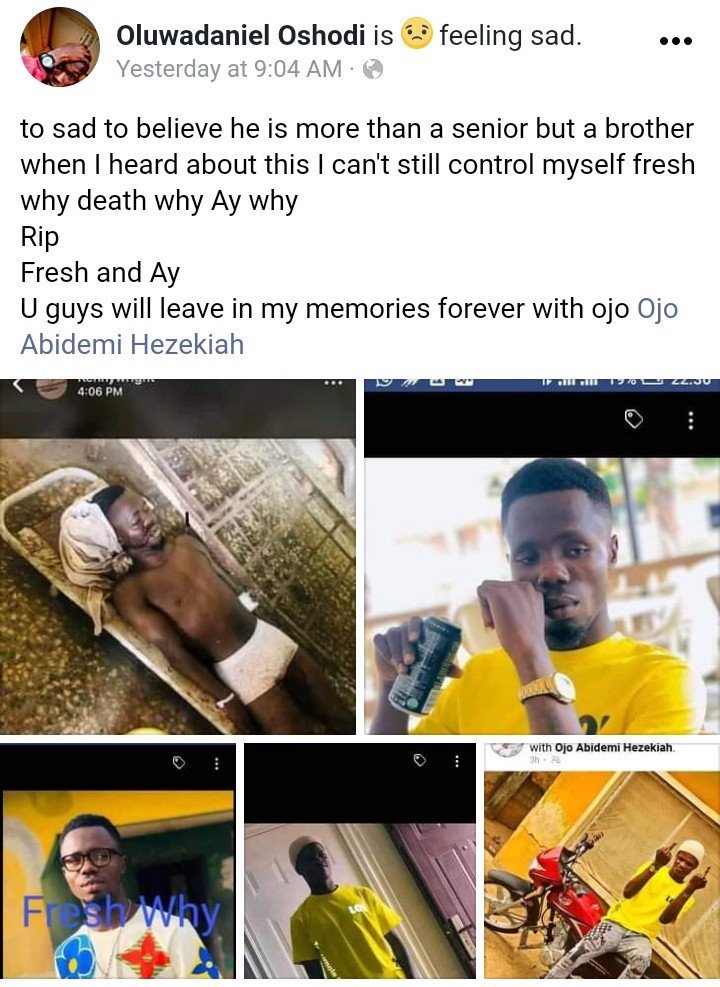Viewport: 720px width, 987px height.
Task: Open the post timestamp Yesterday at 9:04 AM
Action: [229, 69]
